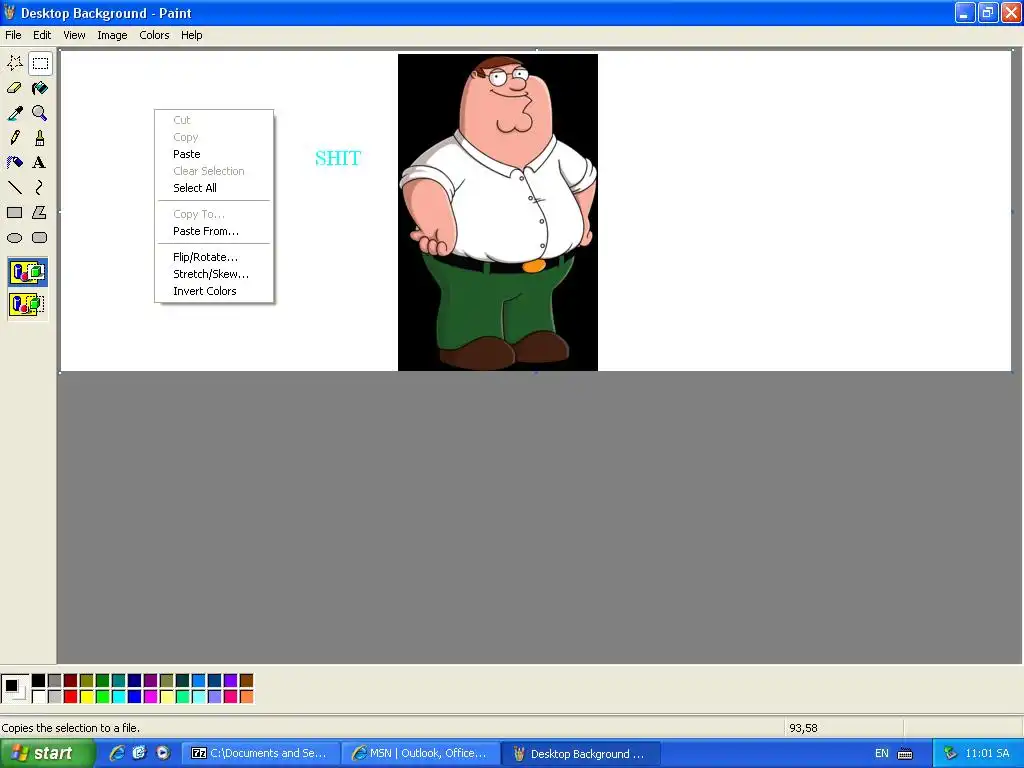
Task: Select the Text tool
Action: click(x=40, y=163)
